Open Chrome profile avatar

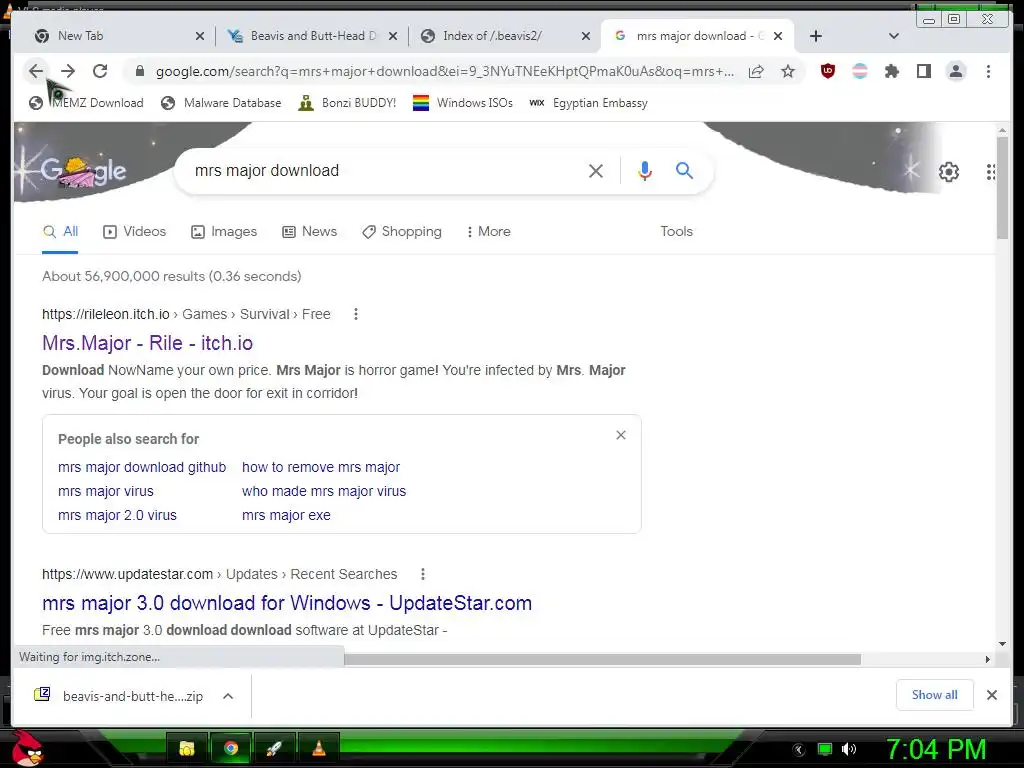pyautogui.click(x=955, y=71)
